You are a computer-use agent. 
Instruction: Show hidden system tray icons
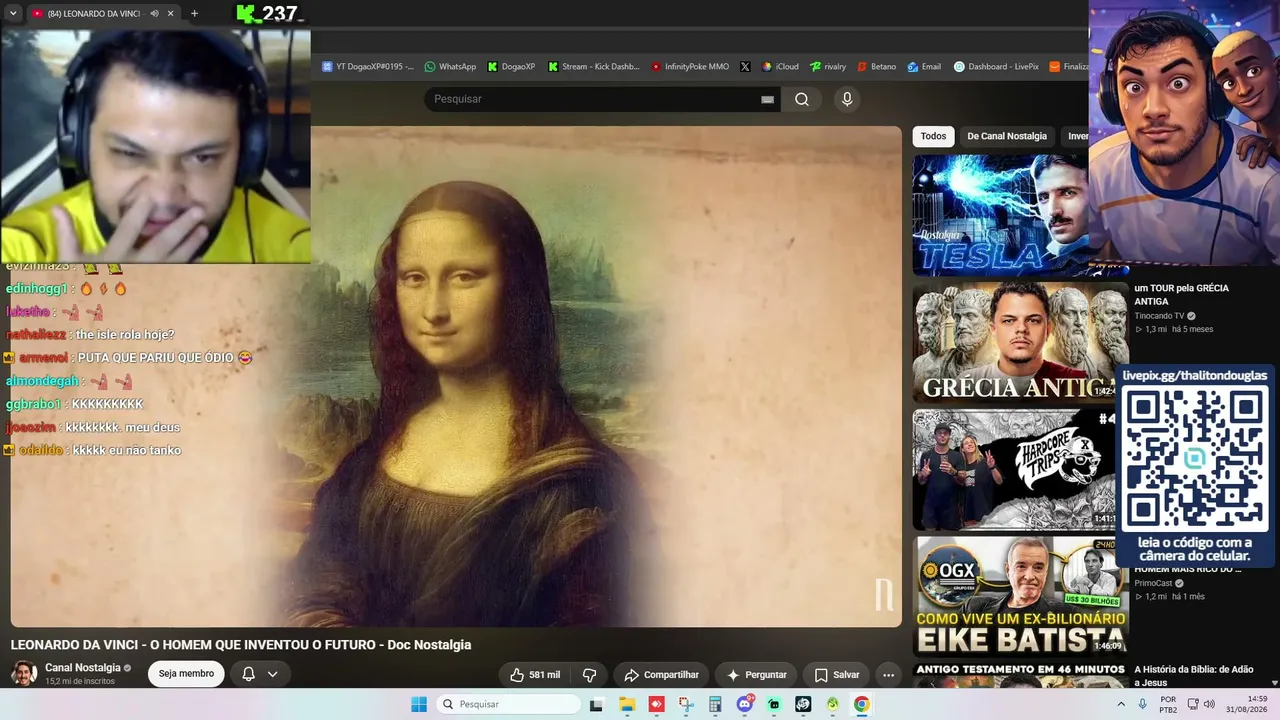tap(1121, 704)
